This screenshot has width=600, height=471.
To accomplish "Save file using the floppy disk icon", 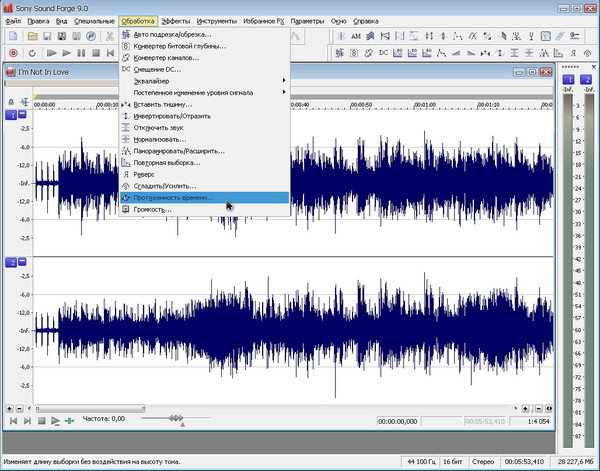I will click(x=47, y=36).
